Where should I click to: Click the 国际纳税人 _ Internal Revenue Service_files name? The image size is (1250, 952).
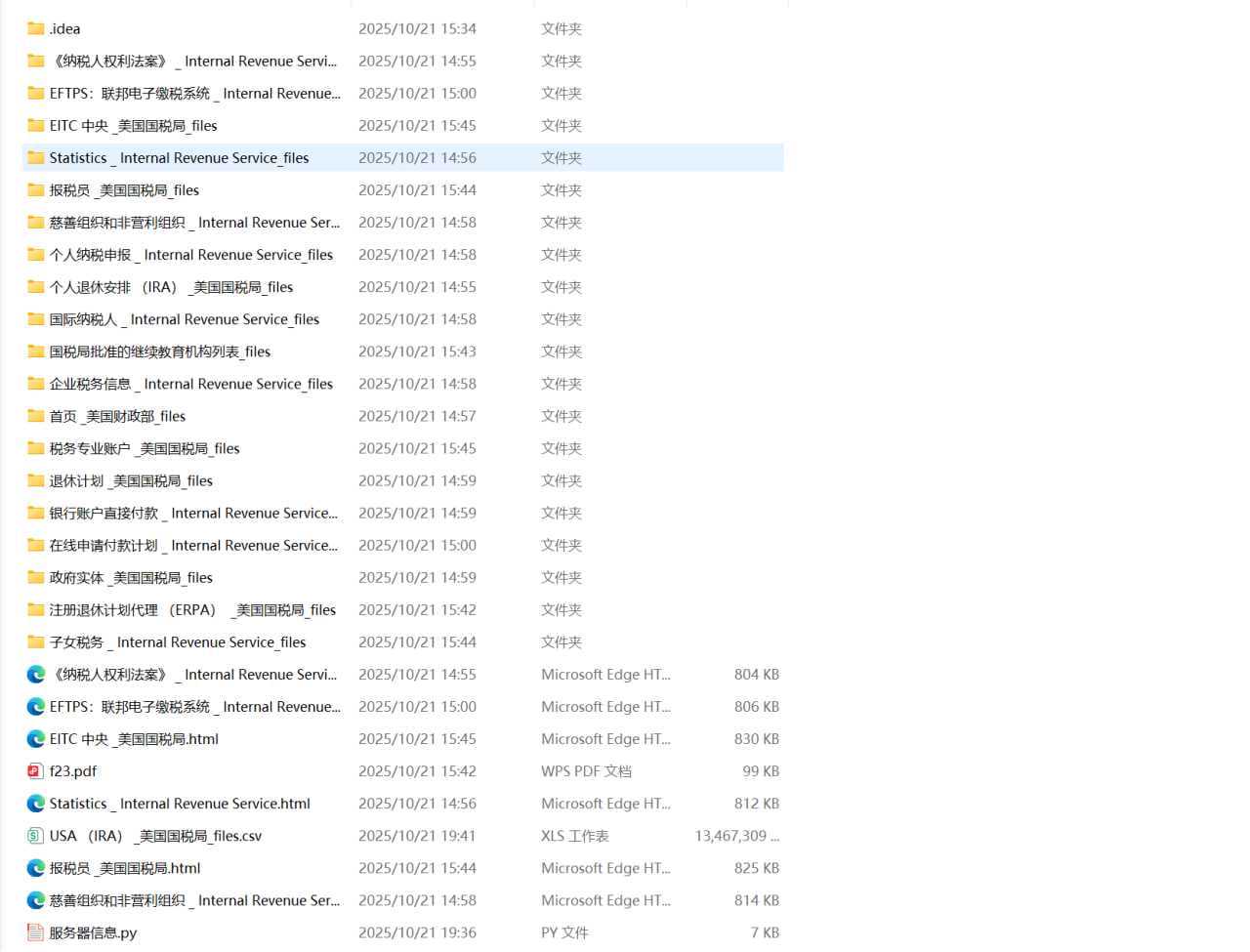tap(185, 318)
